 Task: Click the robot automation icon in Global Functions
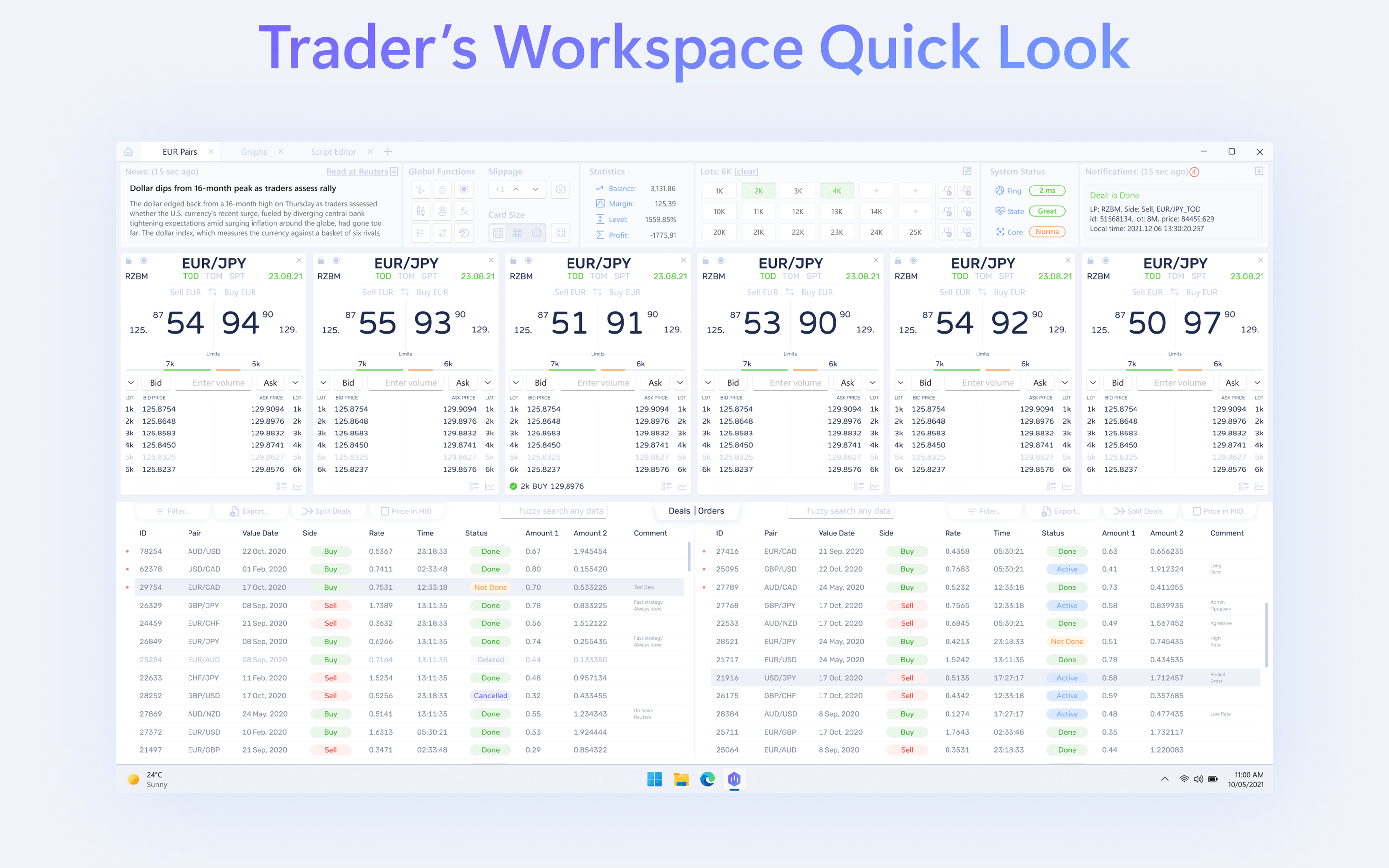pyautogui.click(x=442, y=211)
